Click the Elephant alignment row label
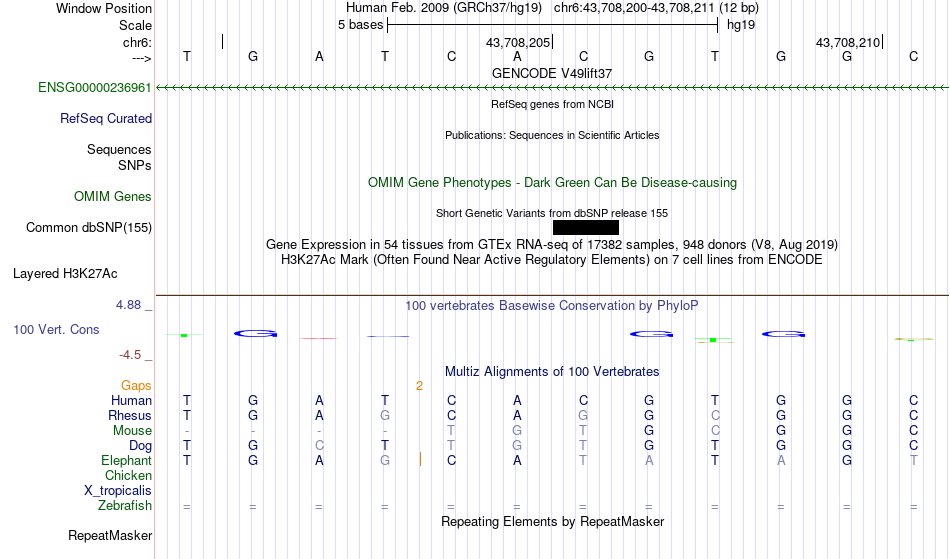Screen dimensions: 950x559 point(127,461)
